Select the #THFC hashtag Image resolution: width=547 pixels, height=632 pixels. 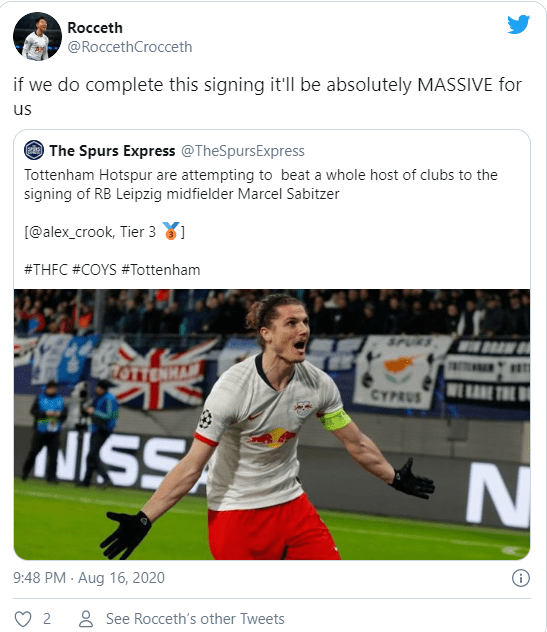click(46, 270)
